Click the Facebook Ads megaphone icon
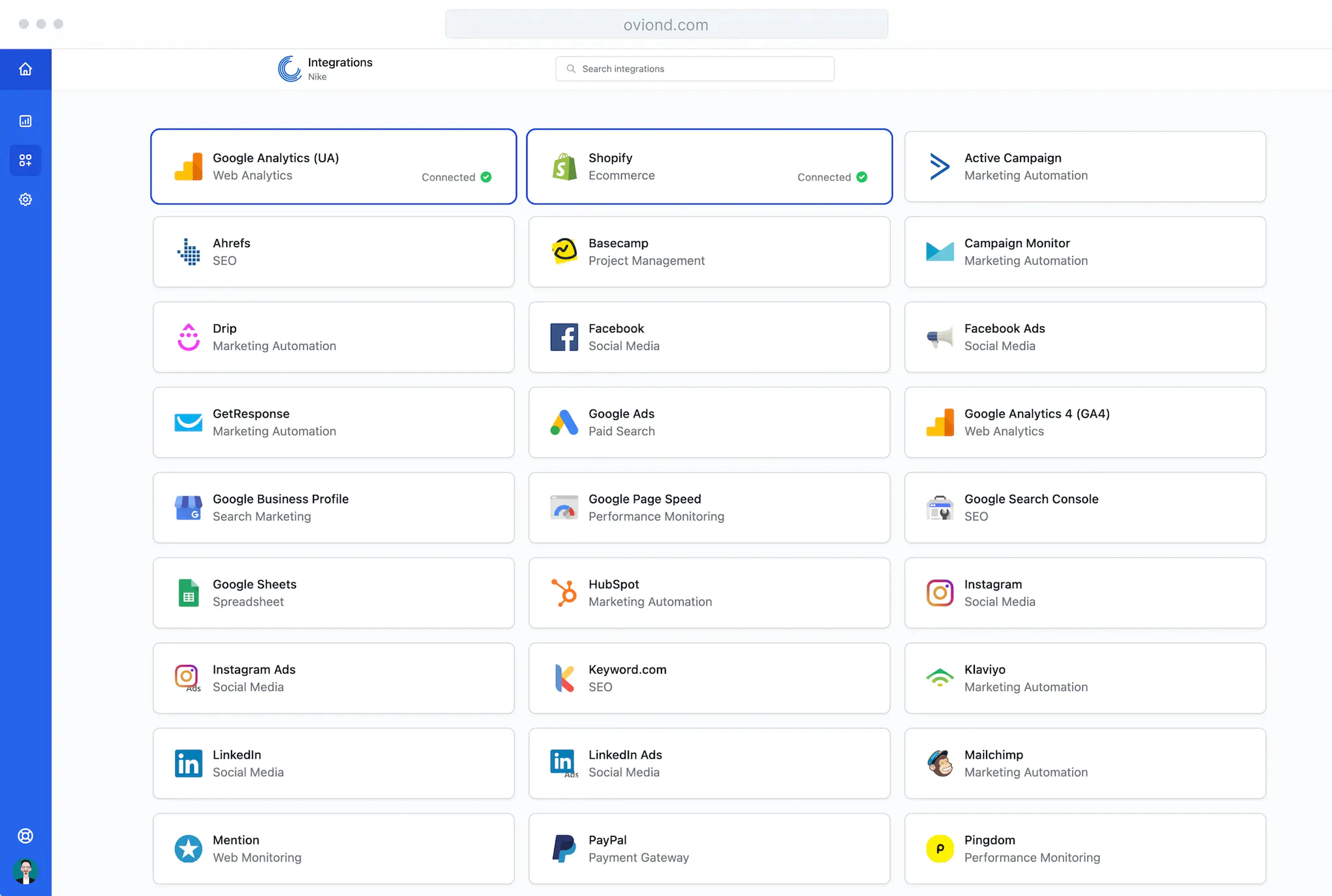1332x896 pixels. 940,337
